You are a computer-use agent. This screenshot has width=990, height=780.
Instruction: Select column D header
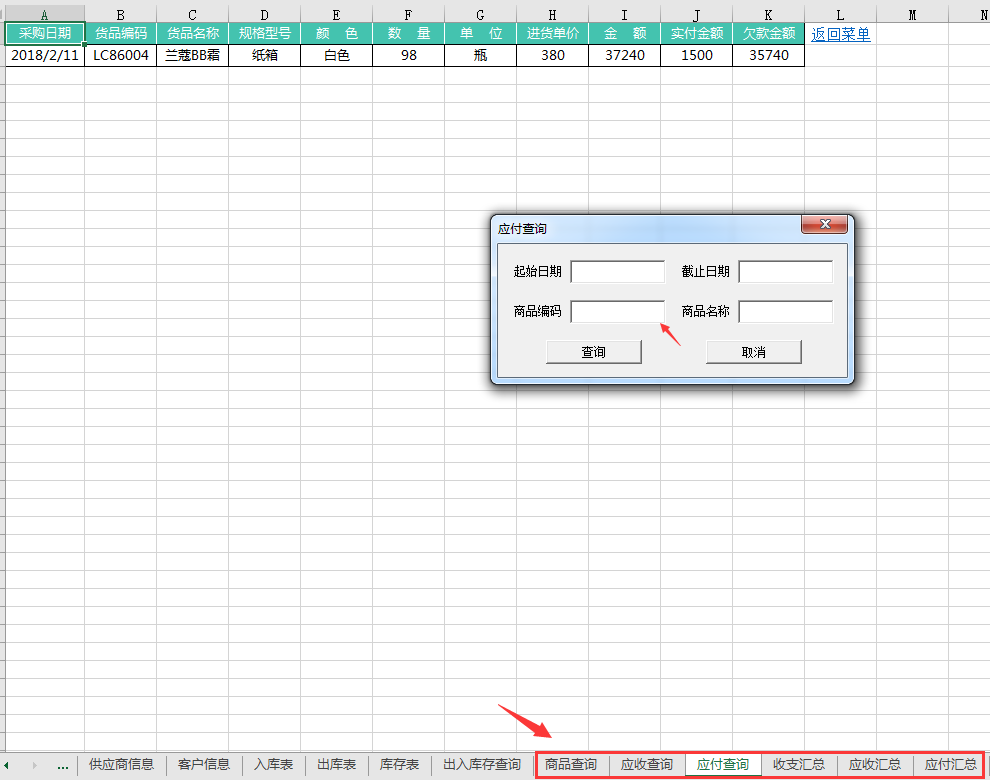point(264,15)
